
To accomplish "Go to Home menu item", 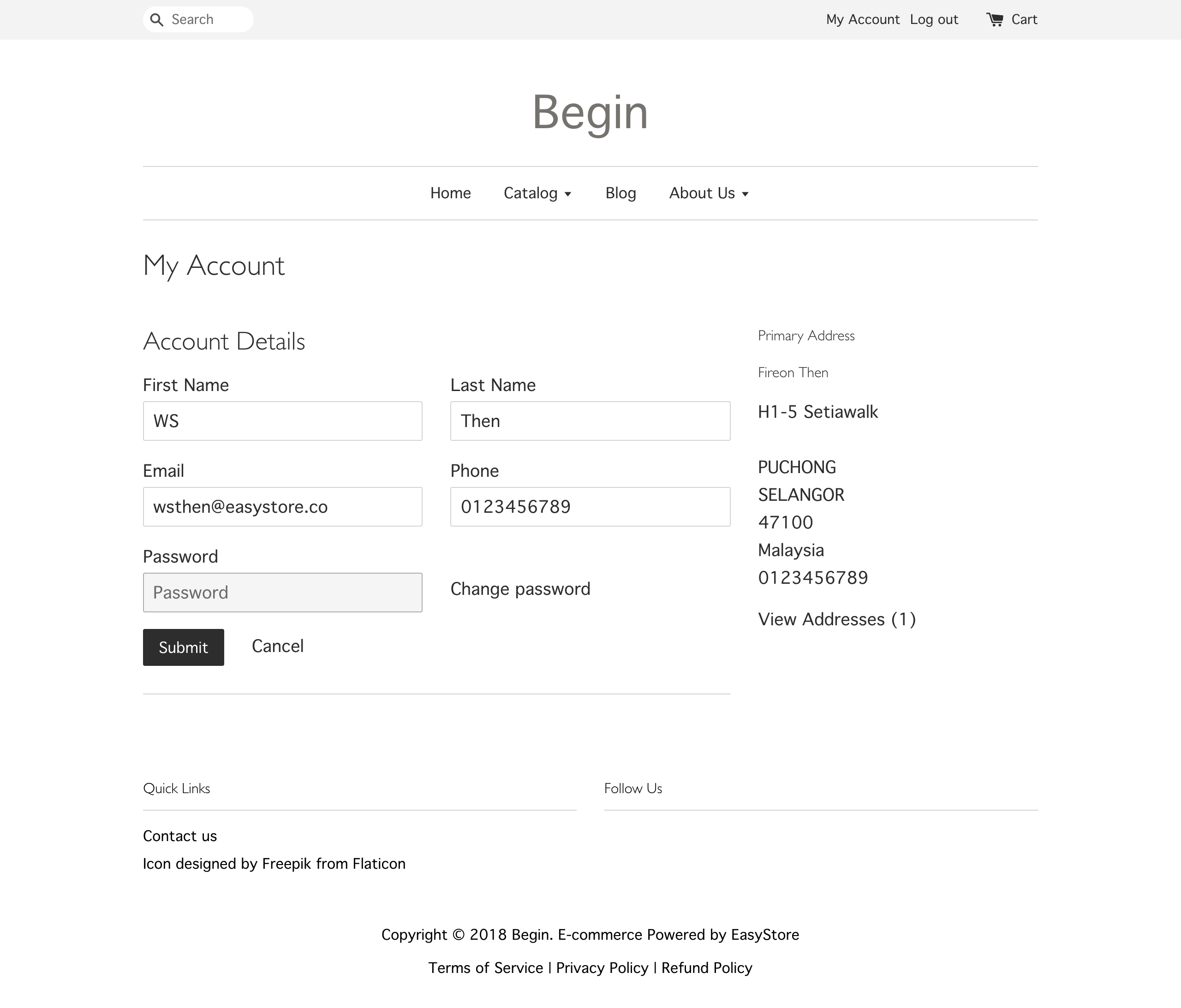I will point(450,193).
